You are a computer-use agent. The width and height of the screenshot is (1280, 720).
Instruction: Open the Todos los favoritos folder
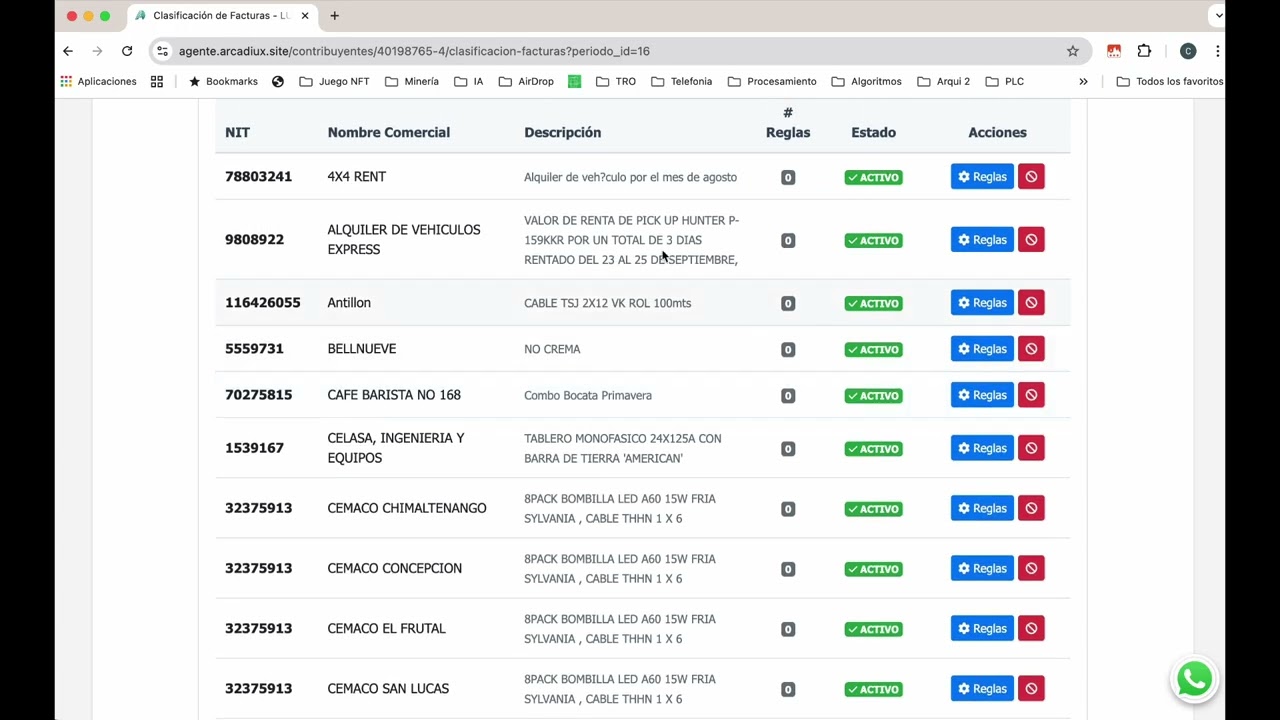pyautogui.click(x=1170, y=81)
